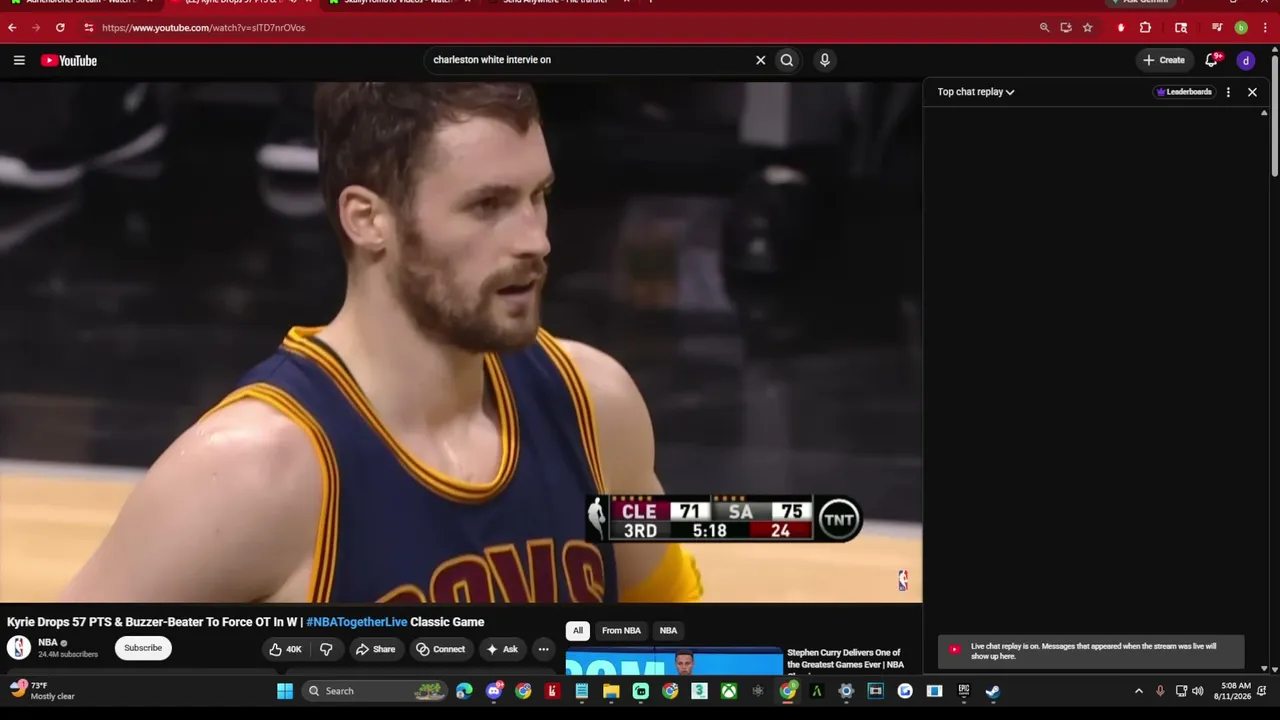Open Steam from the taskbar
The width and height of the screenshot is (1280, 720).
click(x=993, y=691)
